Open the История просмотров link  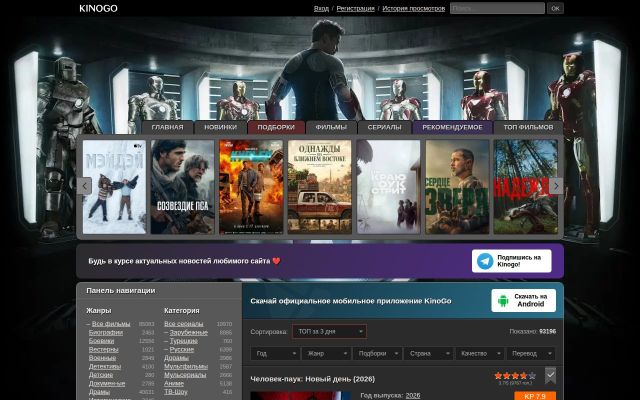[413, 8]
